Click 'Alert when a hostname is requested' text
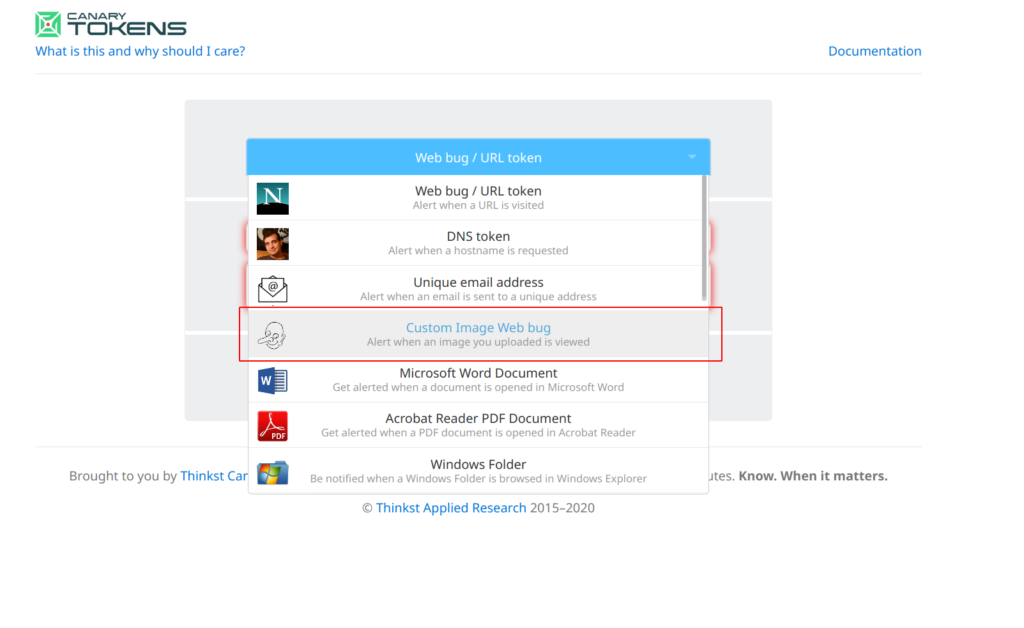 coord(478,251)
